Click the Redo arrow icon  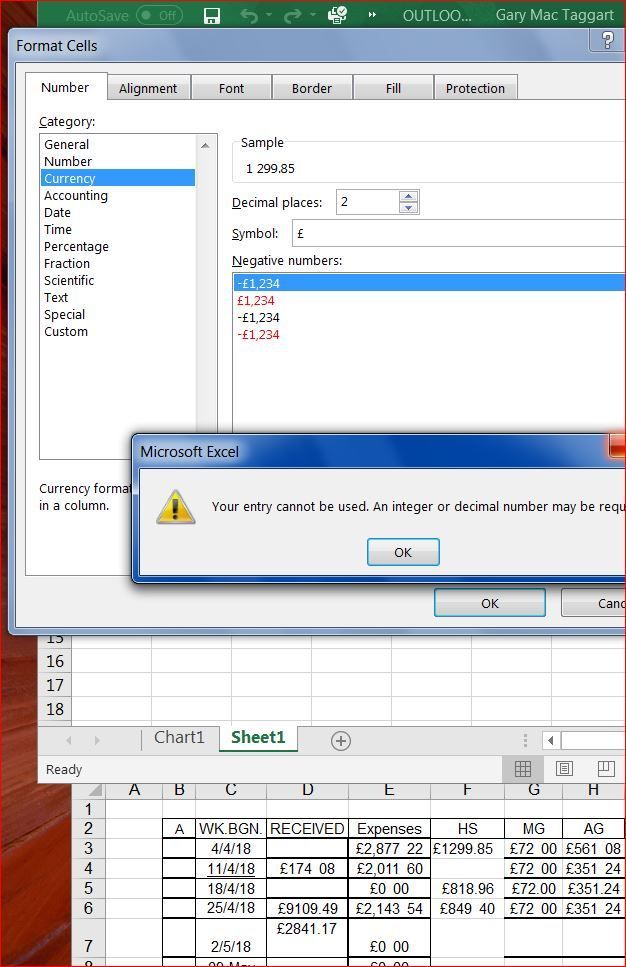pyautogui.click(x=292, y=15)
